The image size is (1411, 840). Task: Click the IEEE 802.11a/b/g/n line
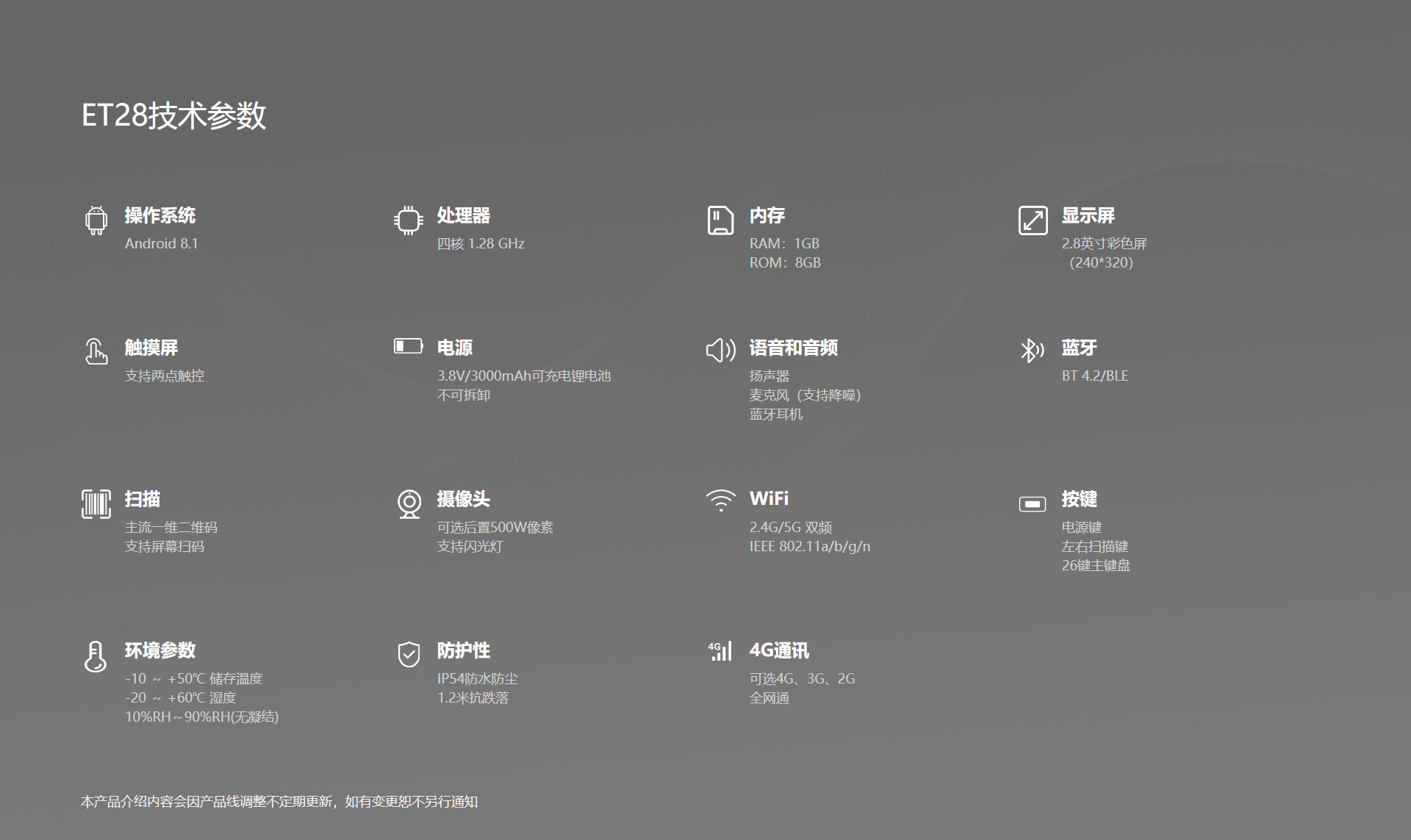click(810, 546)
